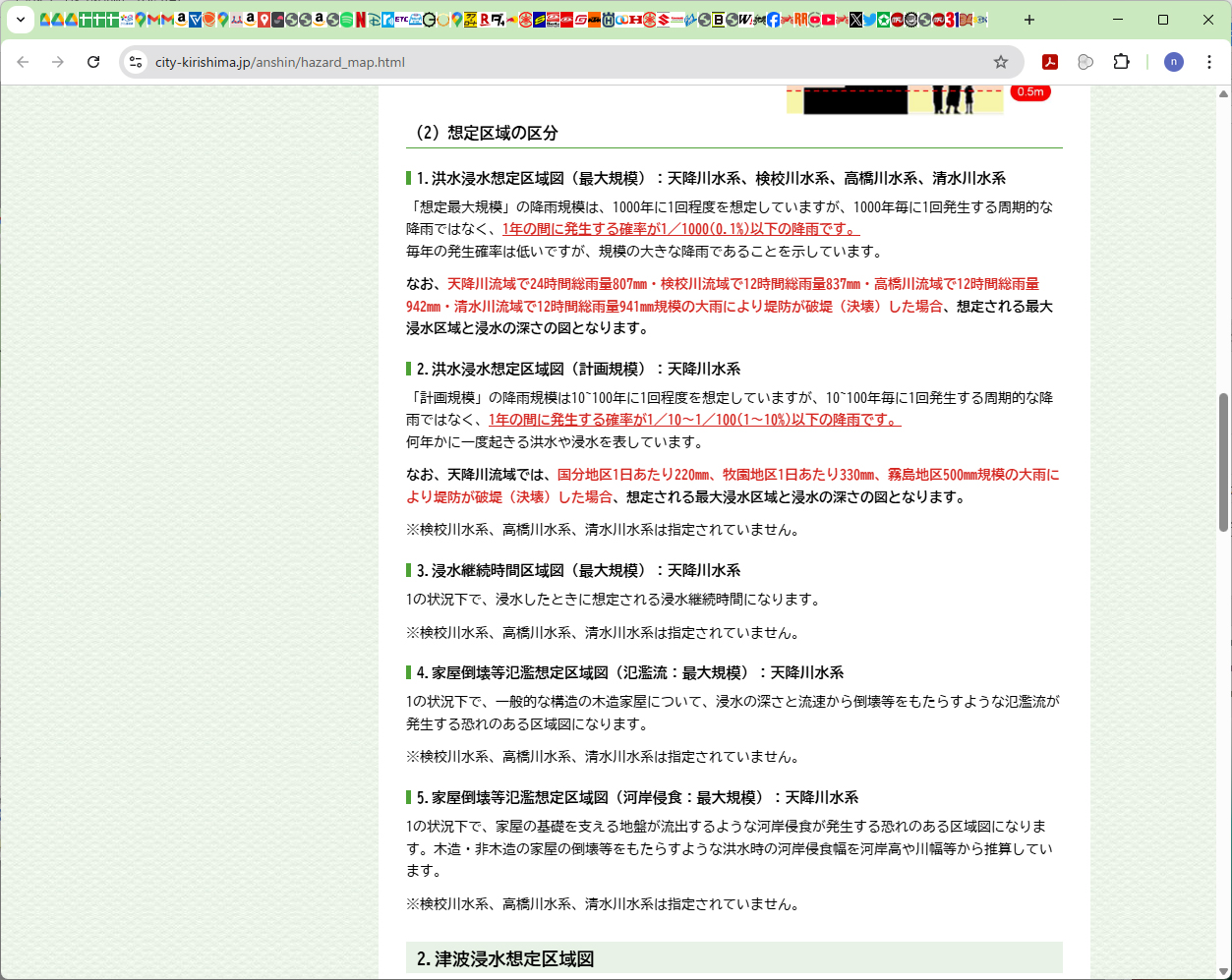
Task: Switch to the red YouTube play-button tab
Action: tap(828, 20)
